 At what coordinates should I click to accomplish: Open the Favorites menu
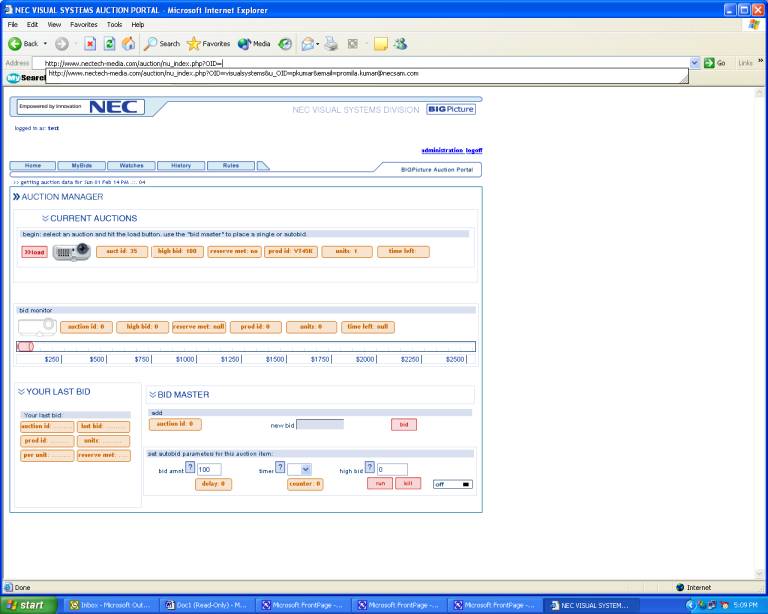[83, 24]
